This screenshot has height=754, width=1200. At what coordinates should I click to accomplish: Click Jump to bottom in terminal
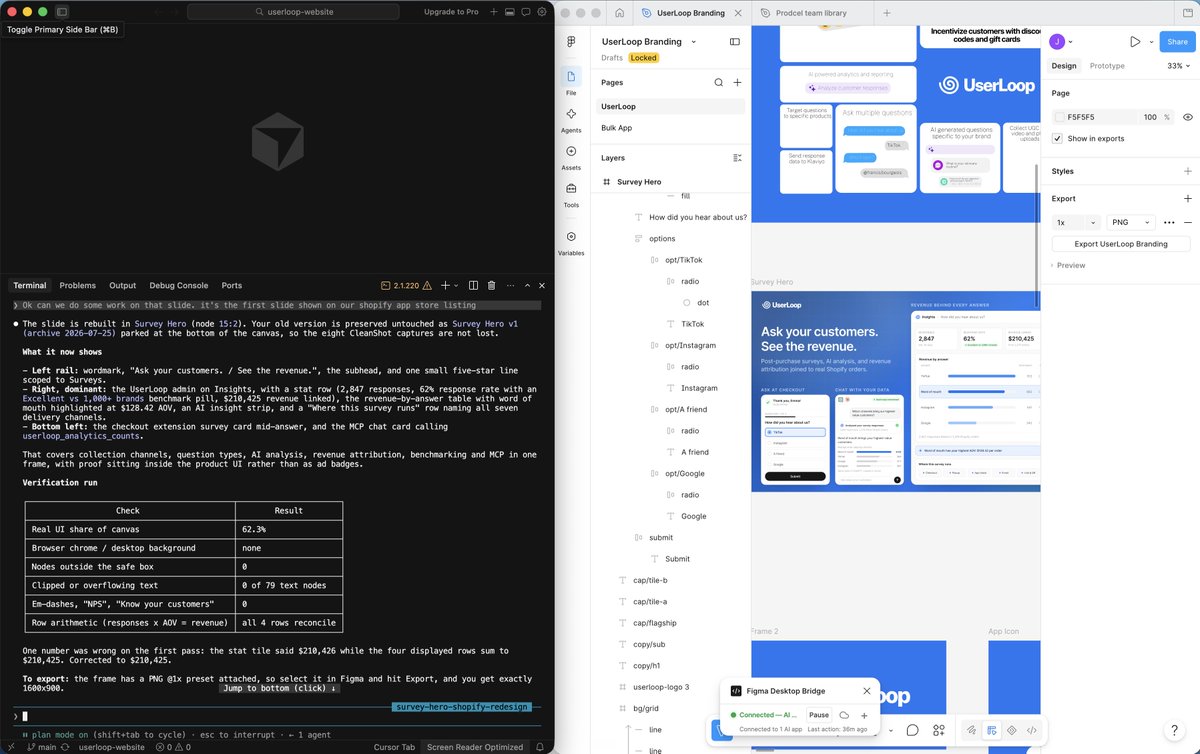[279, 688]
